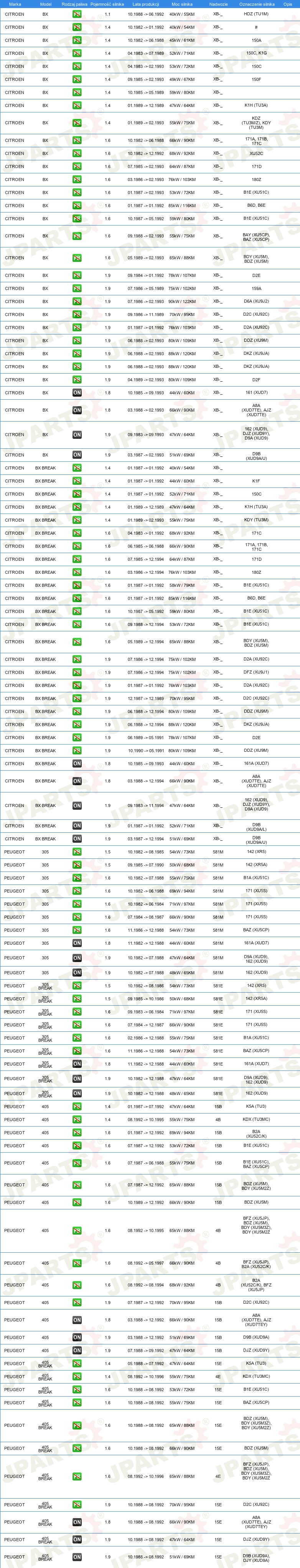This screenshot has width=300, height=1568.
Task: Select the date cell 10.1988 -> 06.1992
Action: point(145,14)
